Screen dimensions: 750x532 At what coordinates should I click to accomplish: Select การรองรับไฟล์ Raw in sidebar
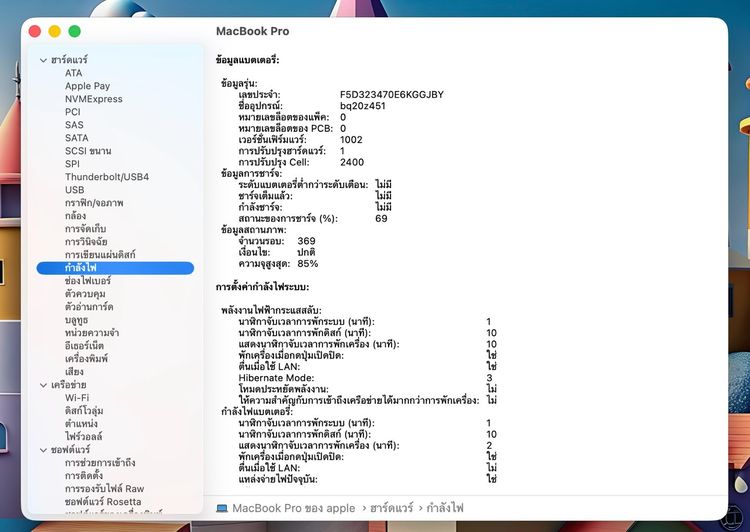[x=104, y=488]
